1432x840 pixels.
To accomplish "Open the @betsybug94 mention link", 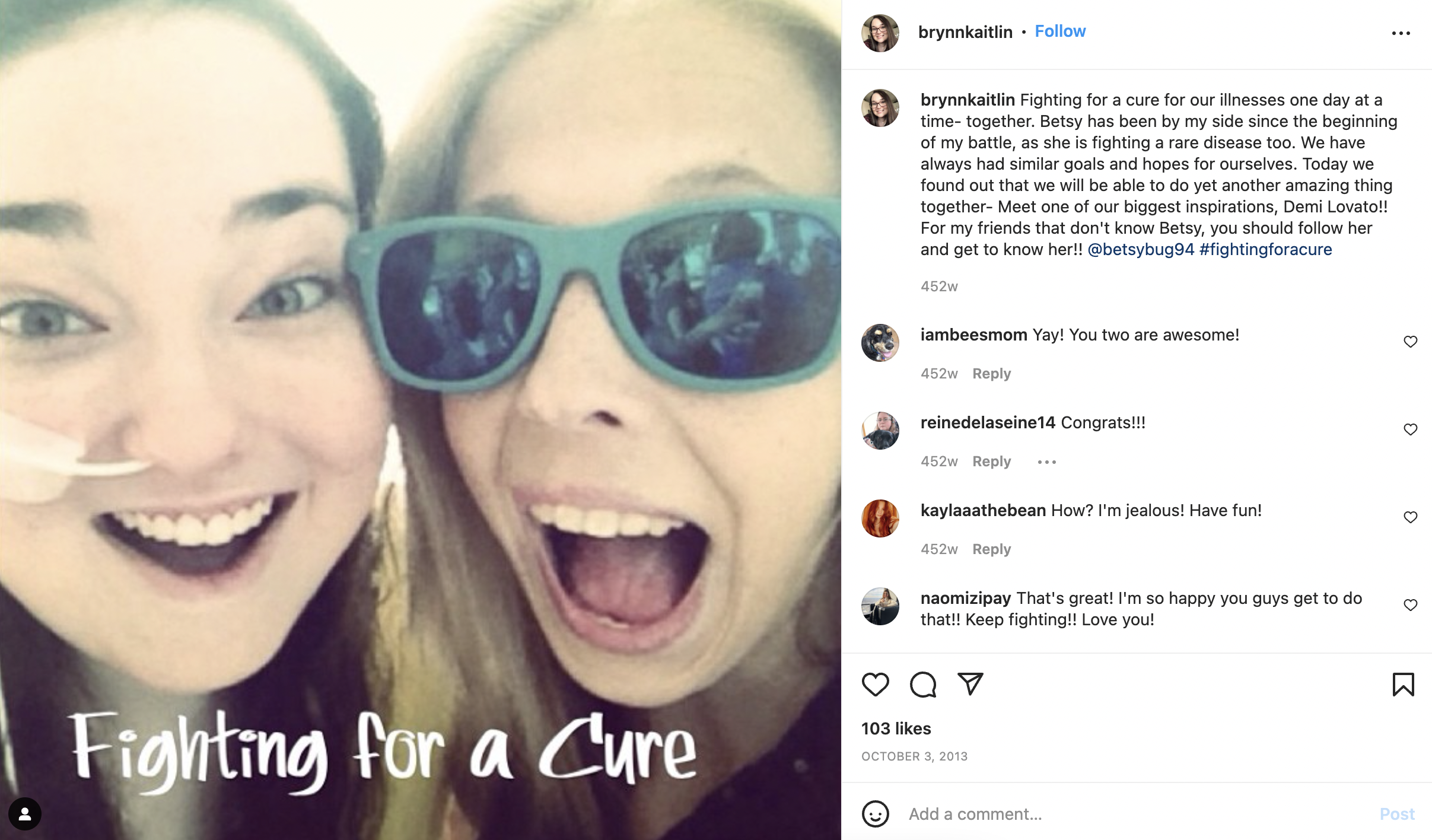I will click(1141, 250).
